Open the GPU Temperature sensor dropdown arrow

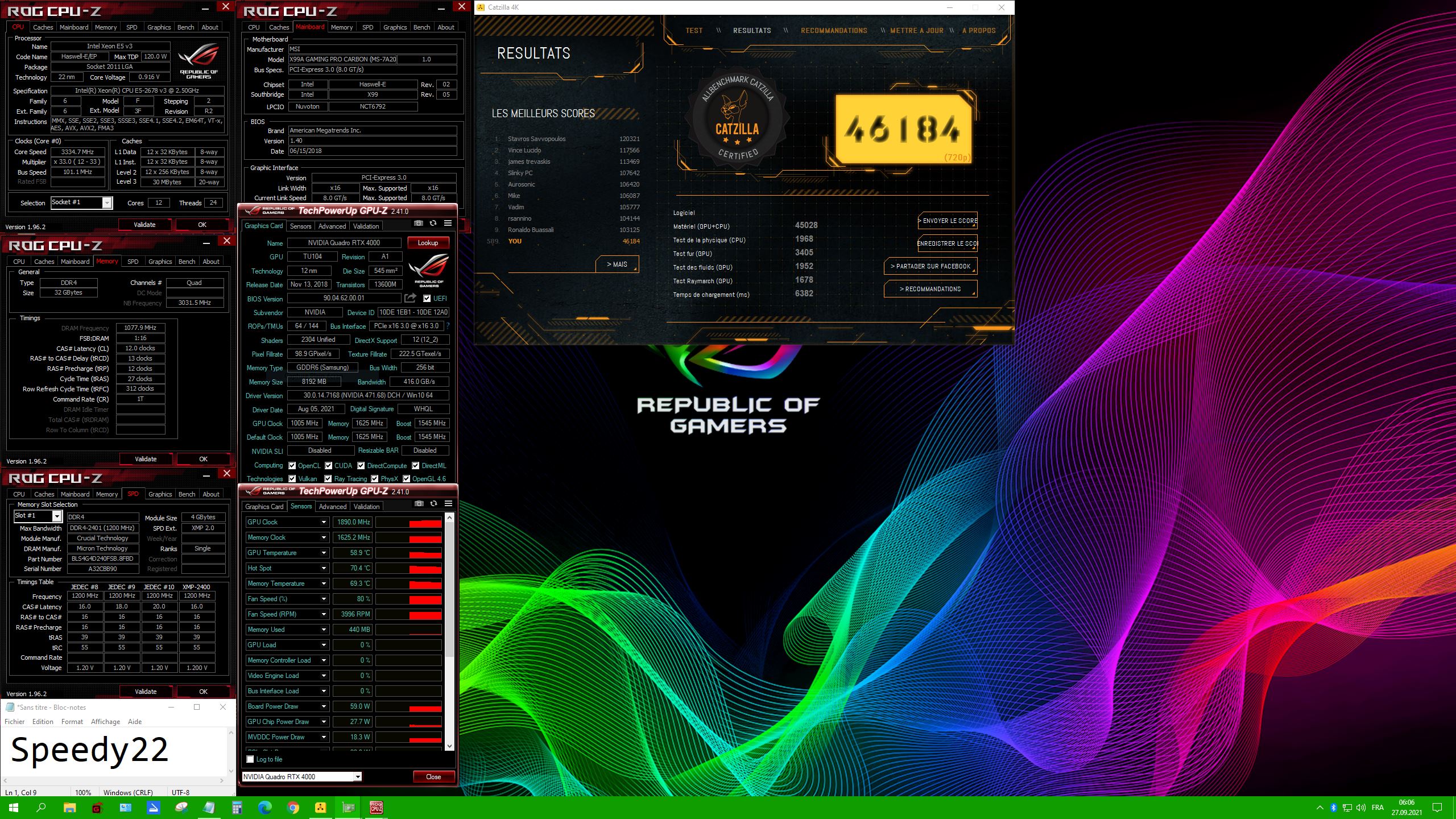point(324,553)
